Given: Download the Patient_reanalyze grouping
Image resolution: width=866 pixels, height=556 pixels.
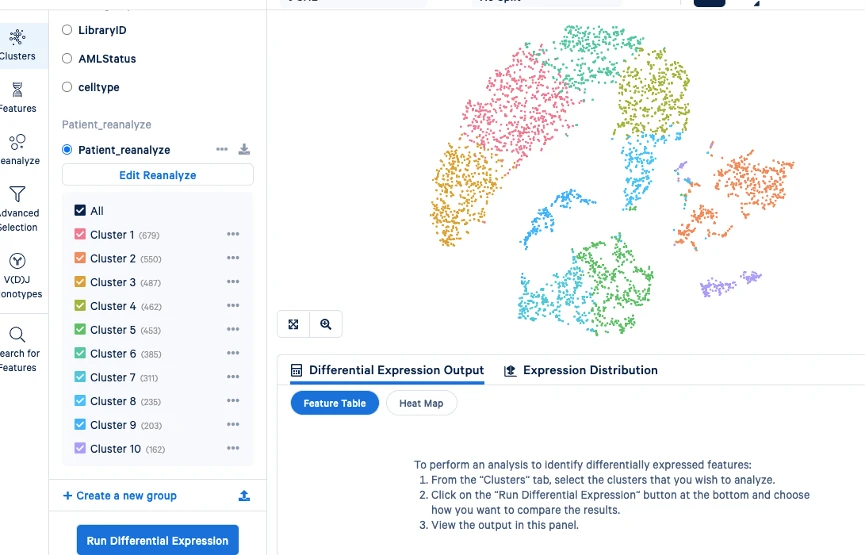Looking at the screenshot, I should [244, 150].
